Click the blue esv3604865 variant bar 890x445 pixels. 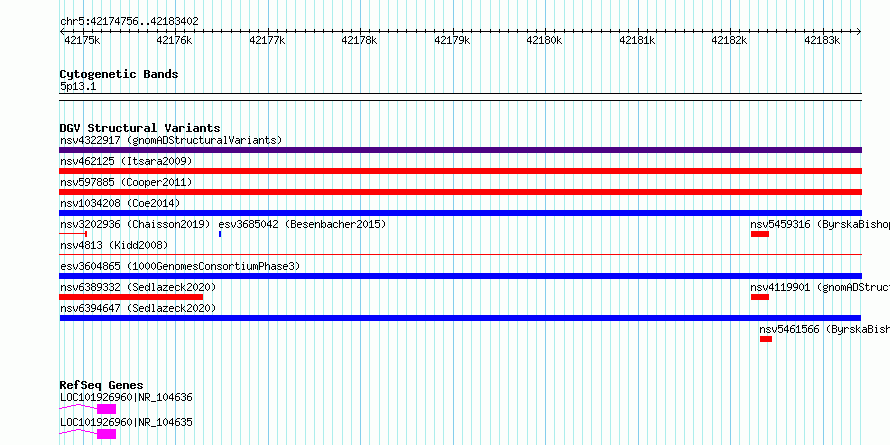click(x=460, y=276)
